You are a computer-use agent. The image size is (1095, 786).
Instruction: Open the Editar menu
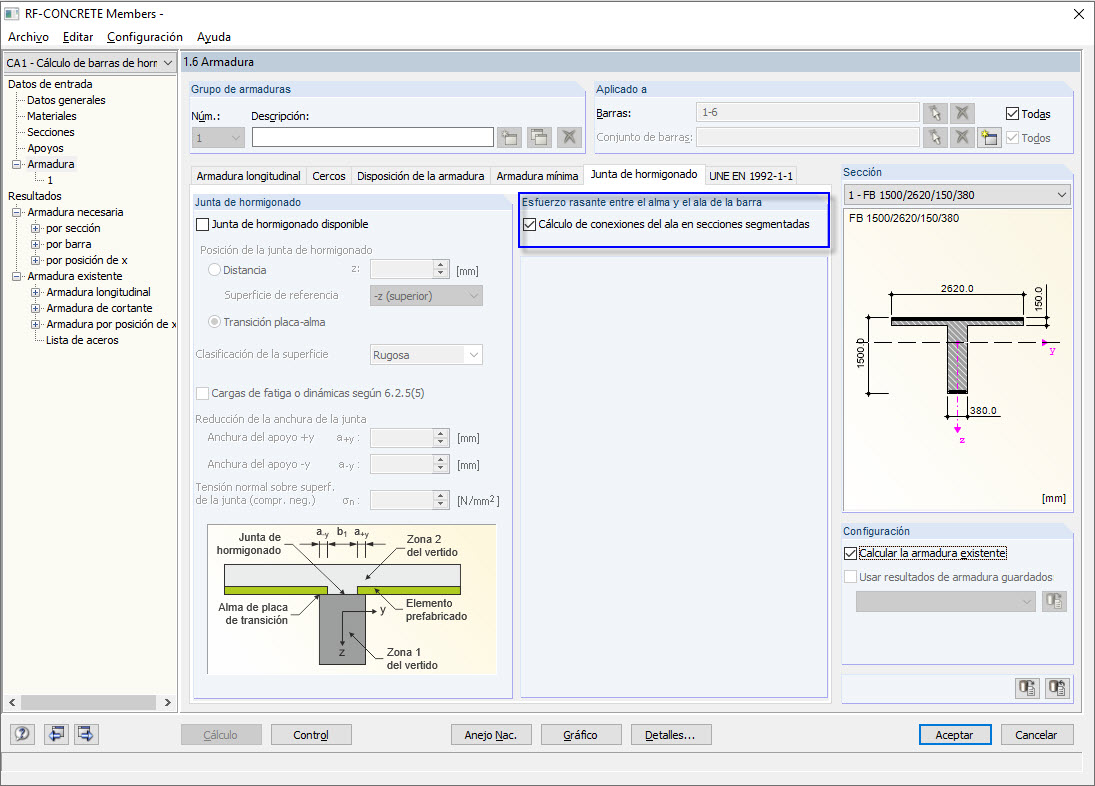(78, 37)
